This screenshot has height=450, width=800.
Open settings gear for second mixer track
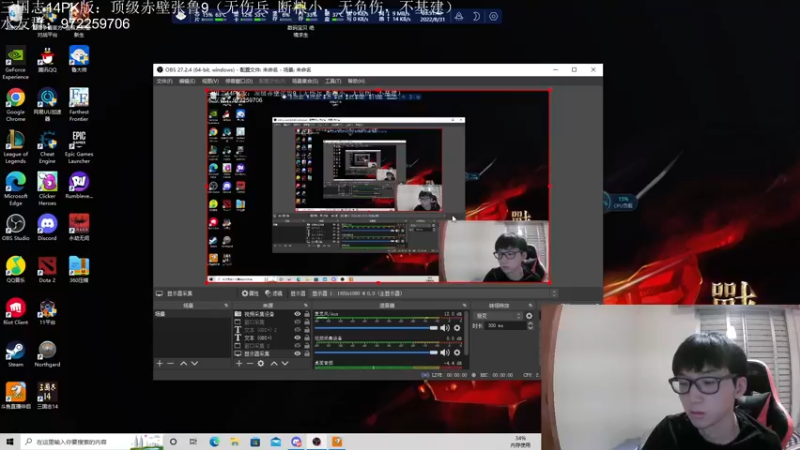(457, 353)
